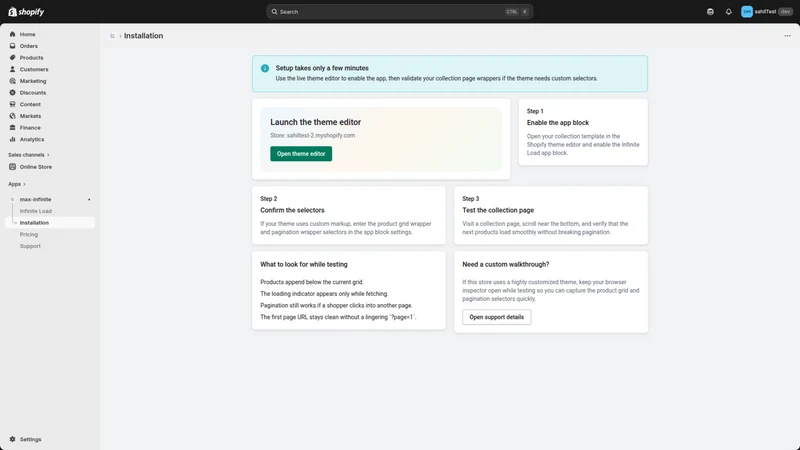The height and width of the screenshot is (450, 800).
Task: Click 'What to look for while testing' heading
Action: pos(304,264)
